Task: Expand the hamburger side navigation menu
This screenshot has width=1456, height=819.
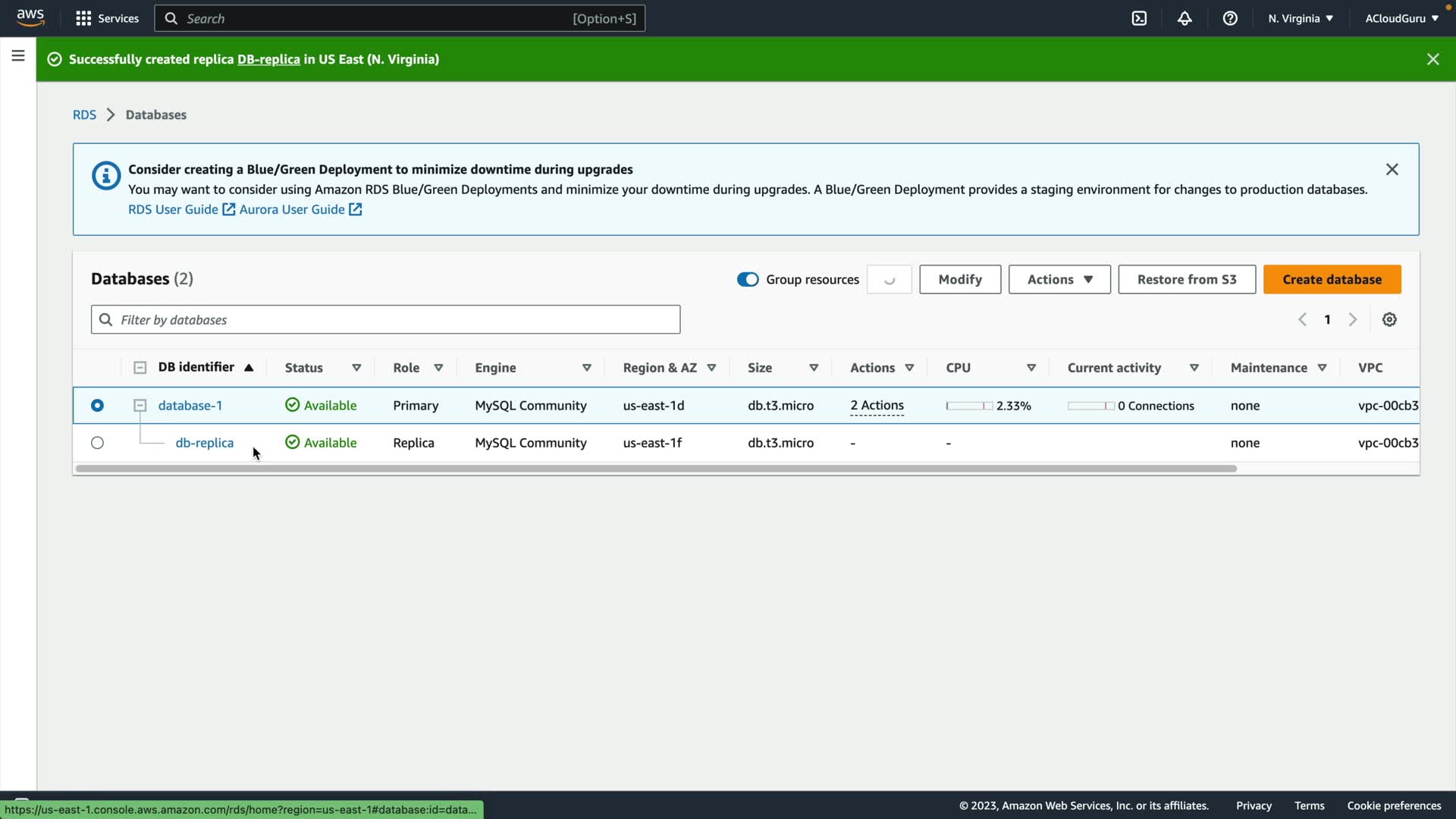Action: tap(18, 55)
